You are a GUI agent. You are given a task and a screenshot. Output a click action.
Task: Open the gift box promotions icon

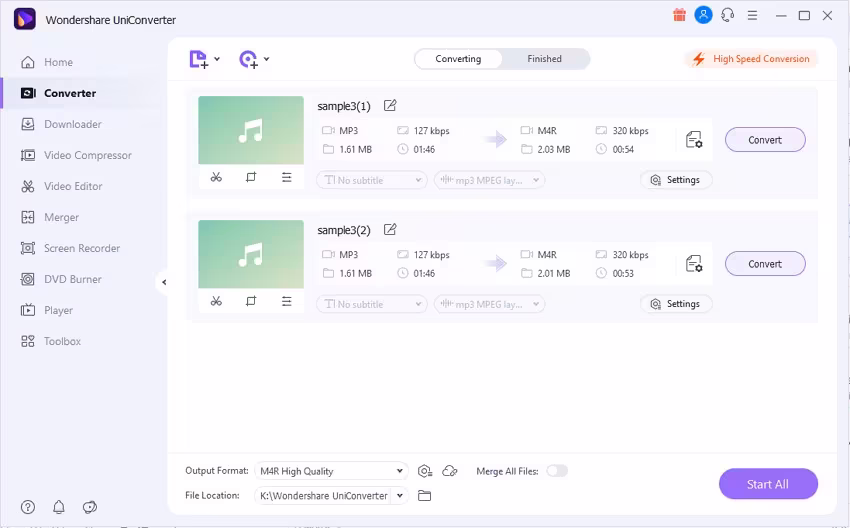point(679,15)
